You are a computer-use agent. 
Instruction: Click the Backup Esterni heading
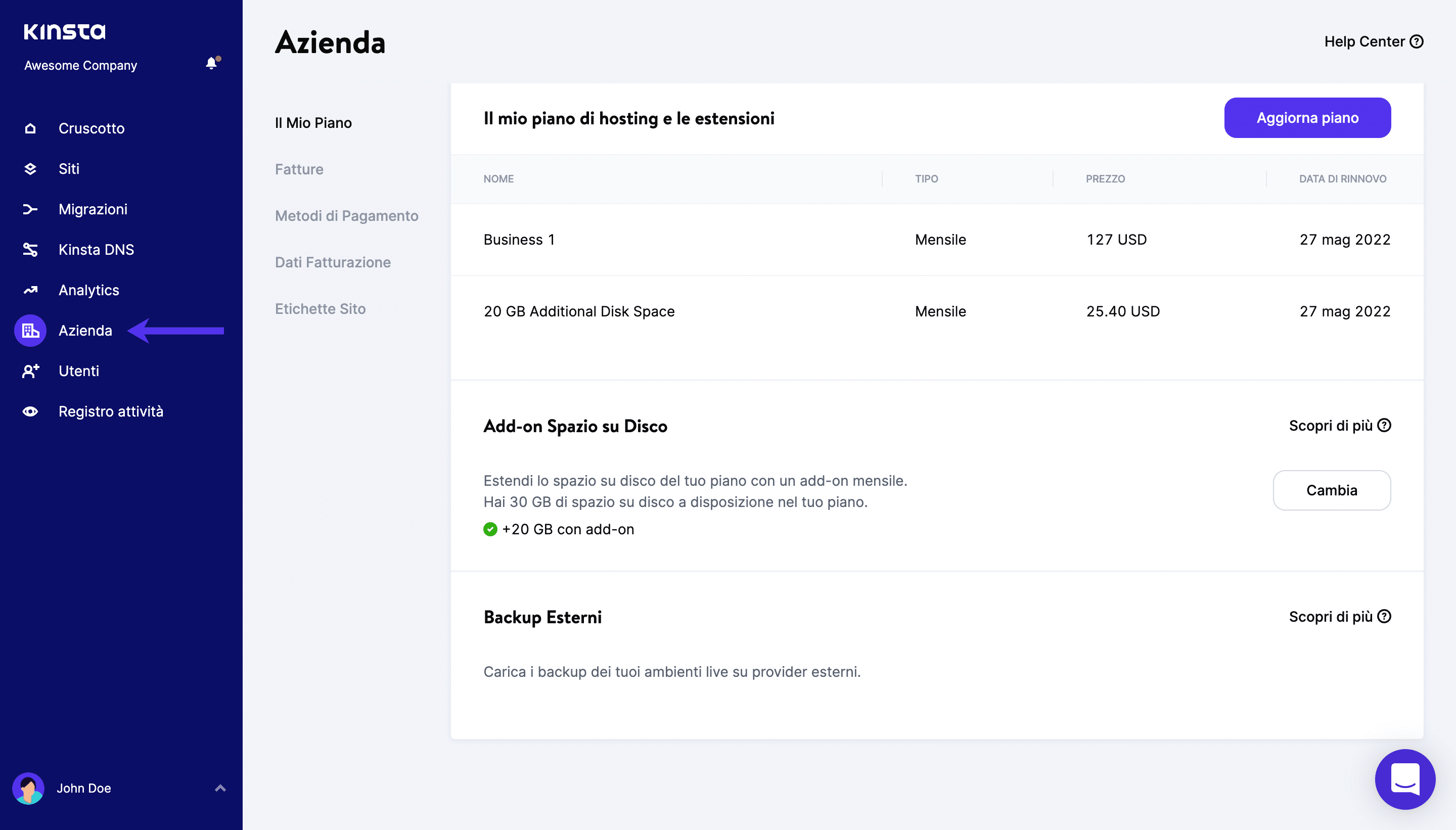coord(543,617)
